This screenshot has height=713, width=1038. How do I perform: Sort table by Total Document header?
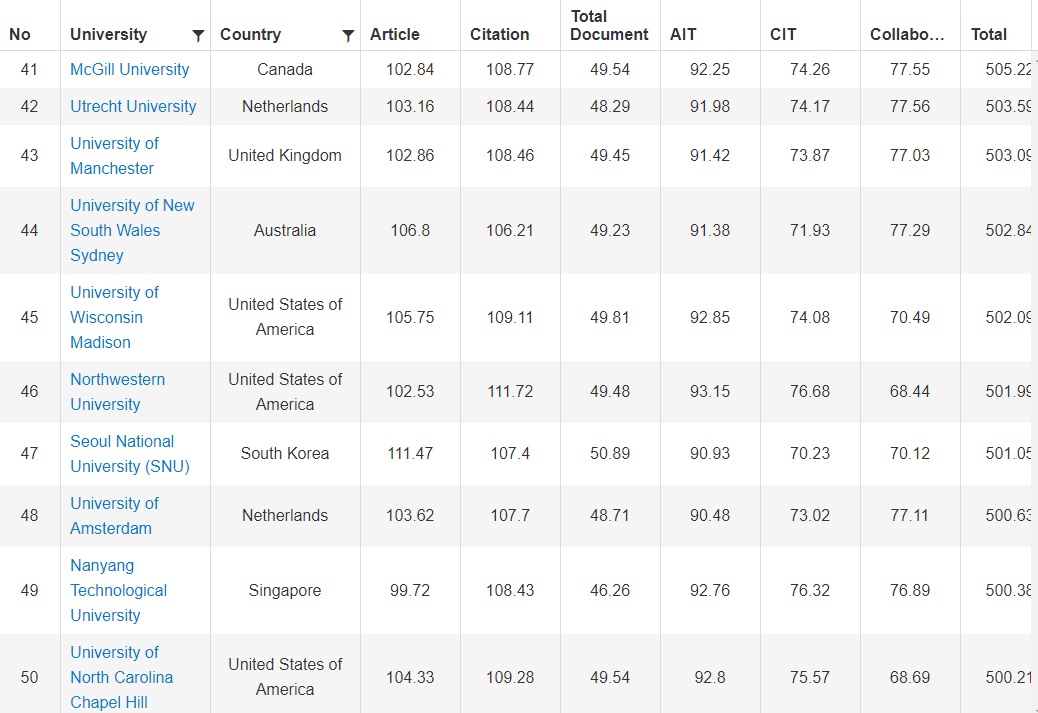(609, 25)
